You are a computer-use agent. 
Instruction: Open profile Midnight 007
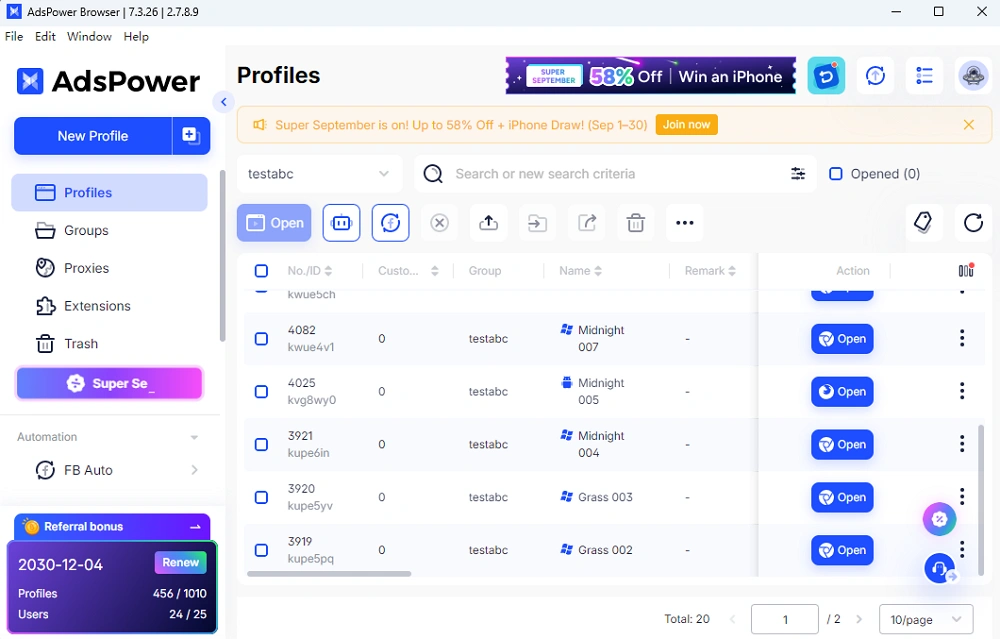click(x=842, y=339)
